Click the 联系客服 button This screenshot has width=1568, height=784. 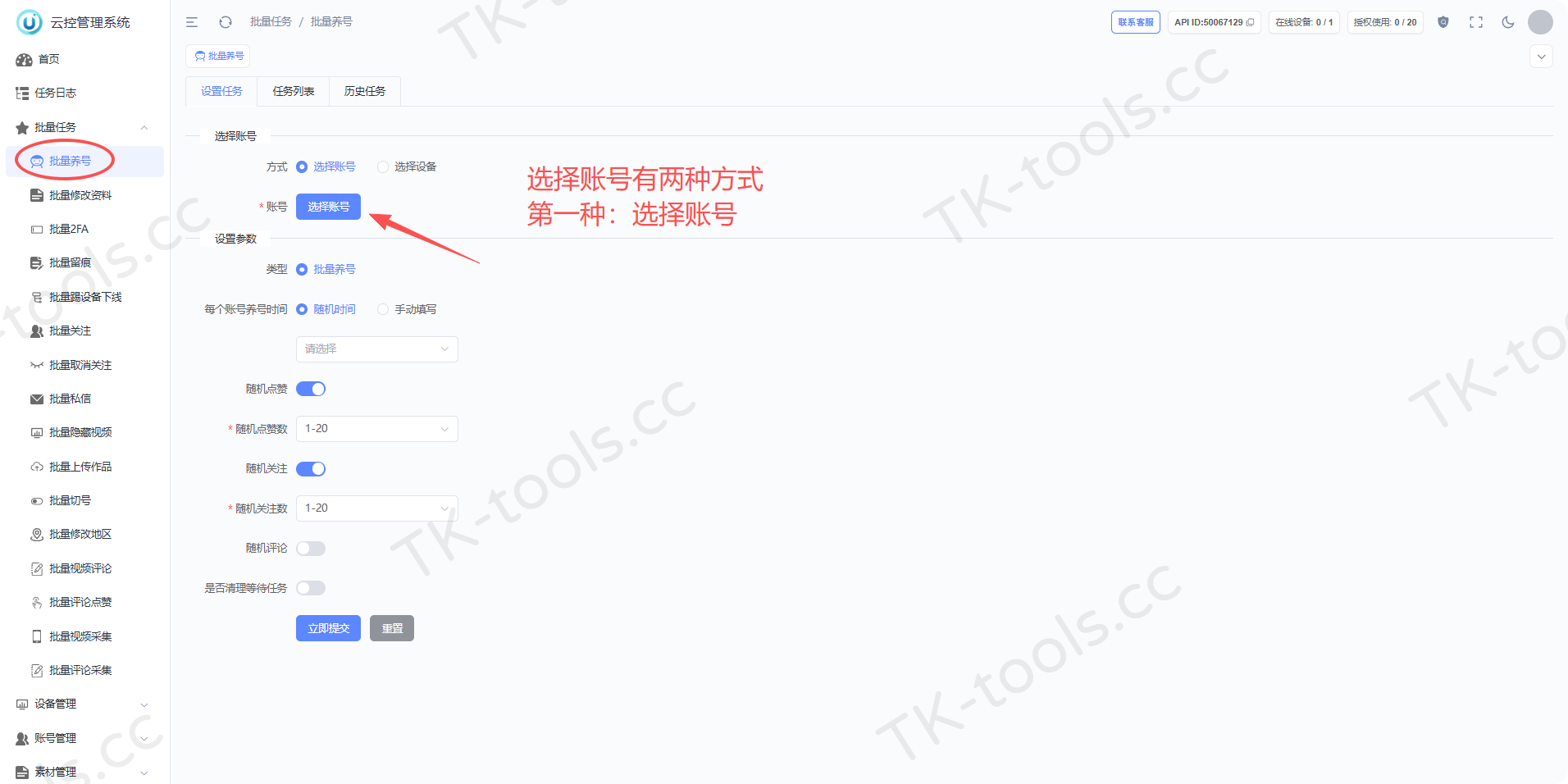point(1136,22)
